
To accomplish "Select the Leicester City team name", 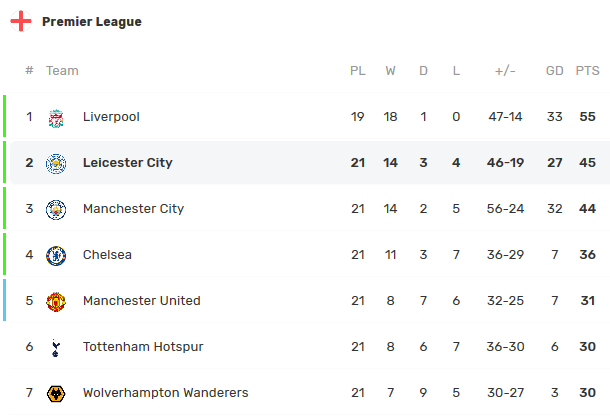I will [x=127, y=163].
